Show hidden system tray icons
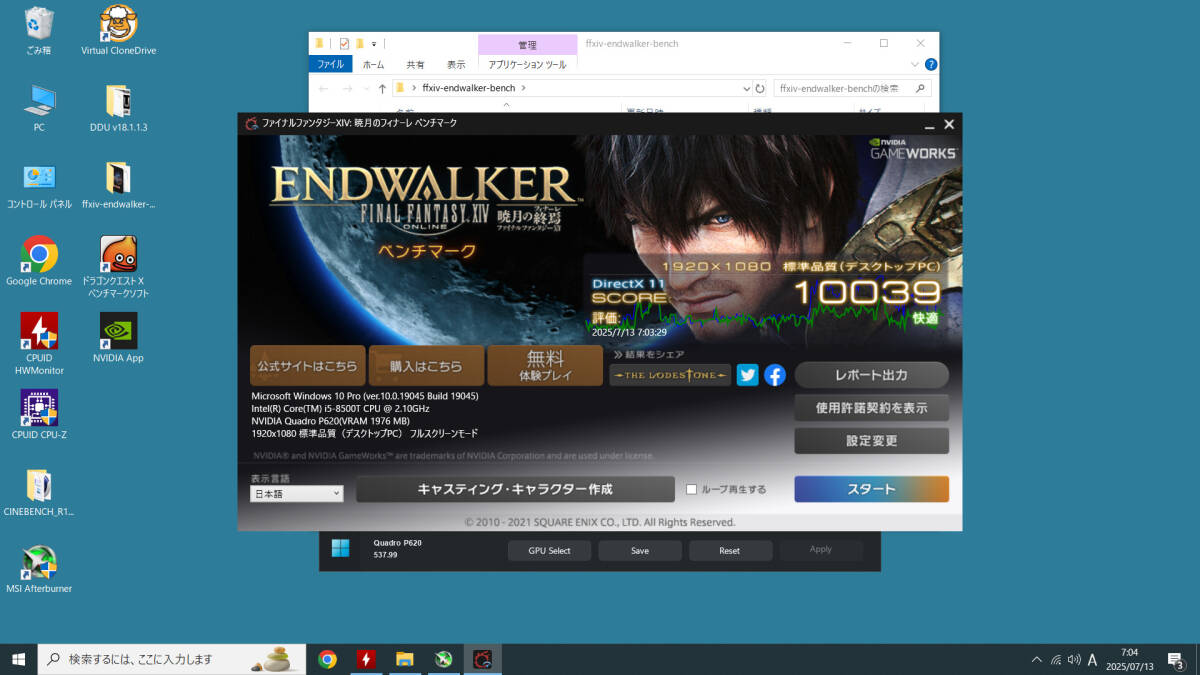 1036,660
